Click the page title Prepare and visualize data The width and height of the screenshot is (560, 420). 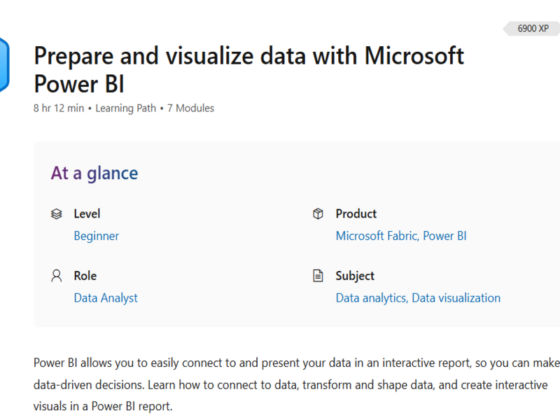[249, 70]
